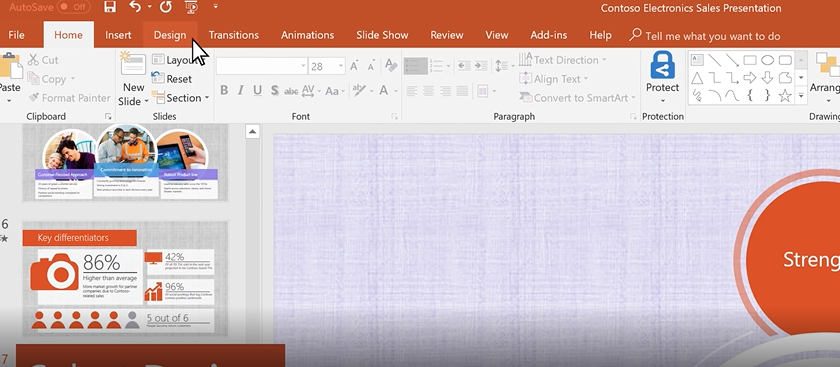Select the 5-Point Star shape
This screenshot has height=367, width=840.
(x=785, y=96)
